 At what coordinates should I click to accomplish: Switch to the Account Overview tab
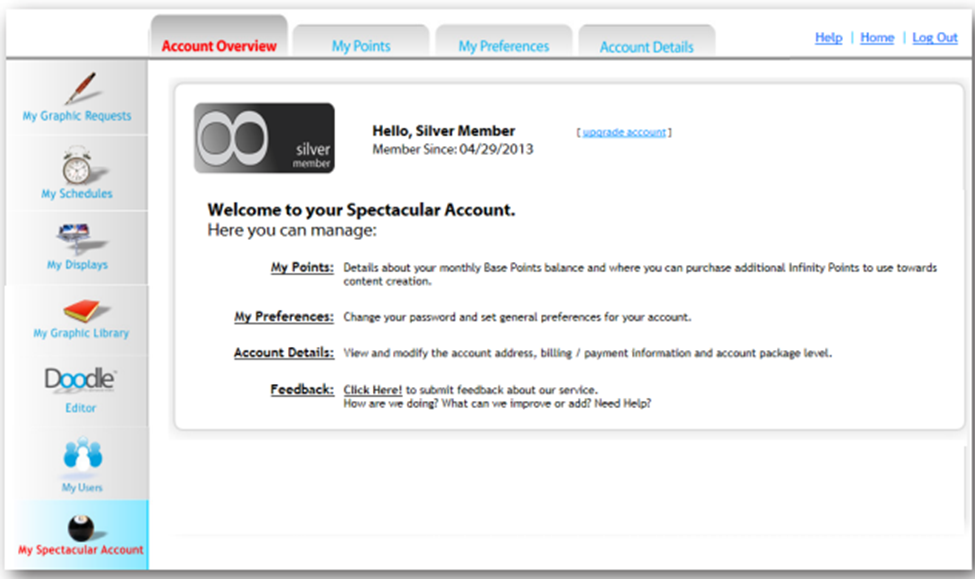pyautogui.click(x=219, y=46)
